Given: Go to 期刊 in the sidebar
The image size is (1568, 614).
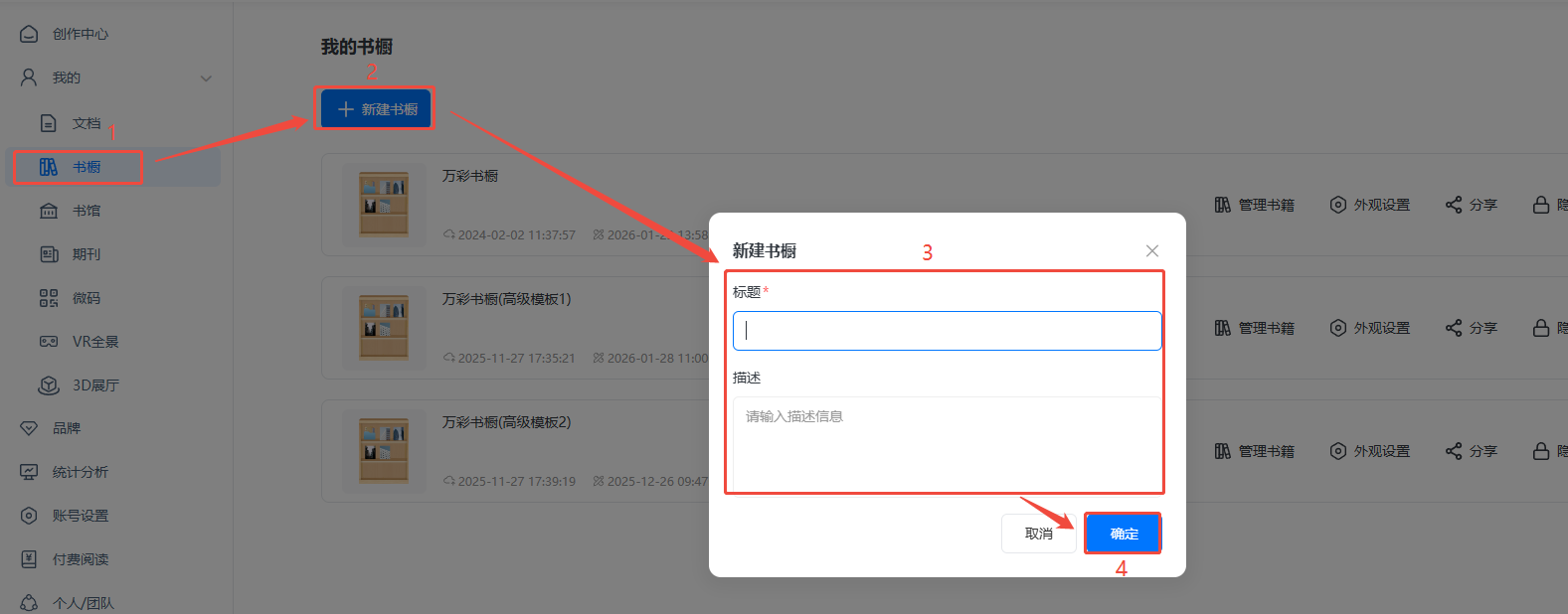Looking at the screenshot, I should click(86, 254).
